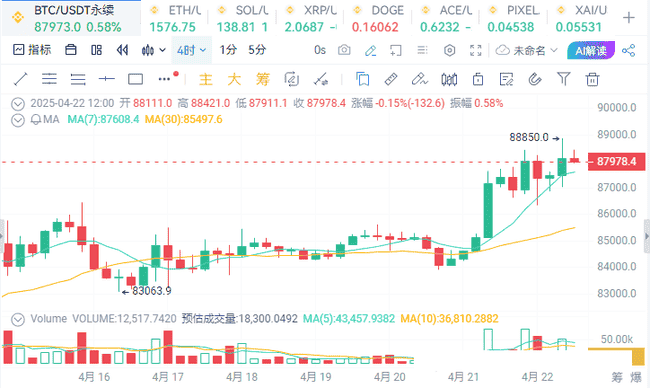Click the share icon
The image size is (650, 388).
click(x=628, y=51)
